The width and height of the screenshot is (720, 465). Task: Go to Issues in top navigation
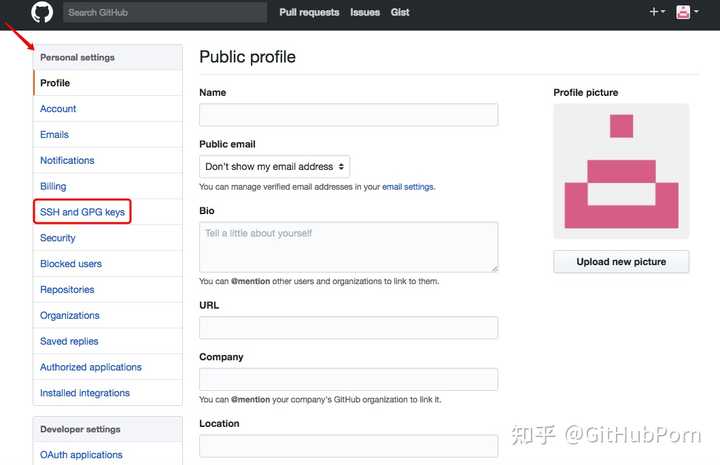point(365,12)
